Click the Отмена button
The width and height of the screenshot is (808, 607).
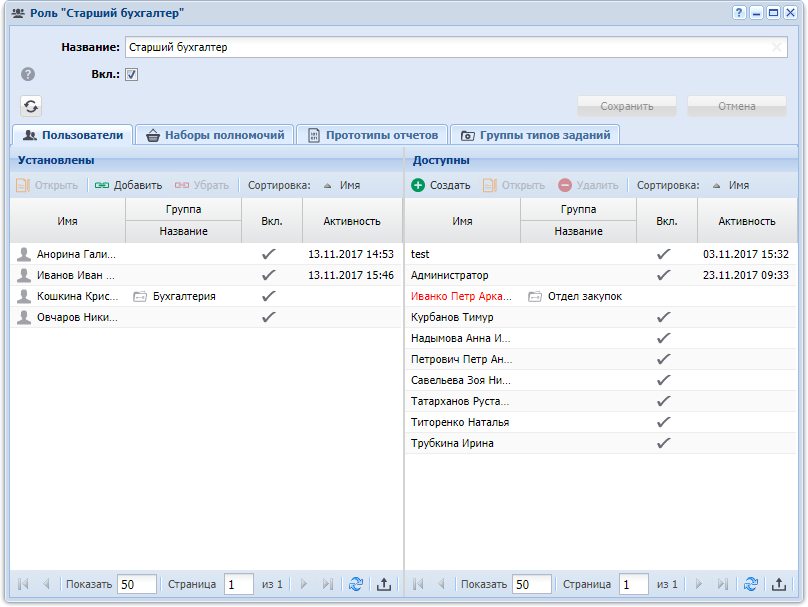click(x=737, y=106)
